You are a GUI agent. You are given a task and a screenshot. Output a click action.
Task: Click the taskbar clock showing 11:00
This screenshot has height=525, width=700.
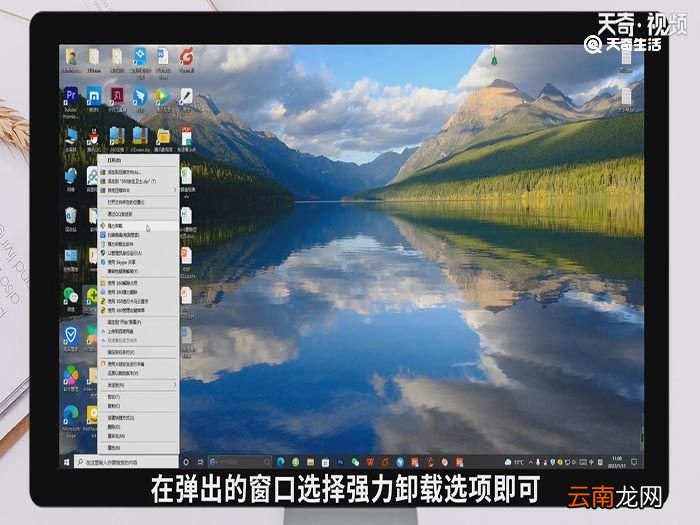pos(617,462)
